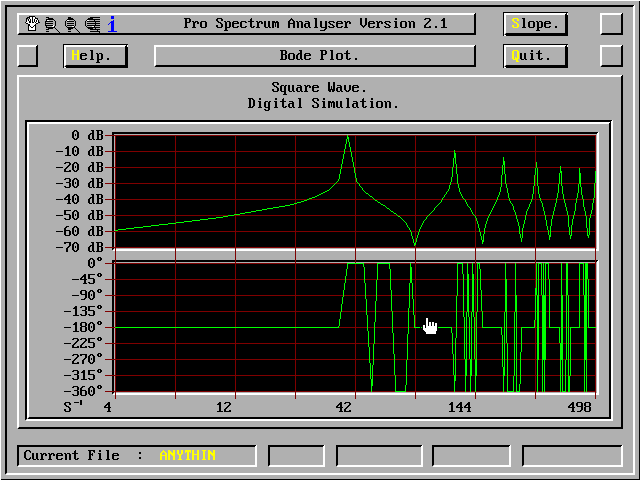
Task: Click the -70 dB axis label
Action: coord(80,247)
